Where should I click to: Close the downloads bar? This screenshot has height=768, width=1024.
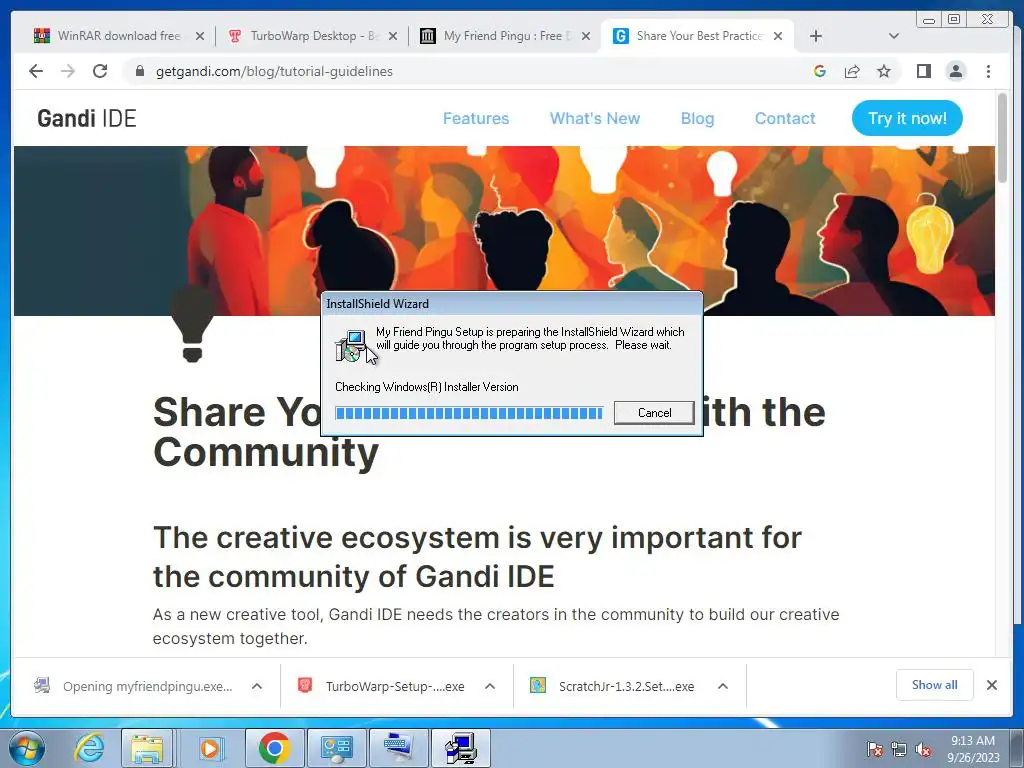992,685
